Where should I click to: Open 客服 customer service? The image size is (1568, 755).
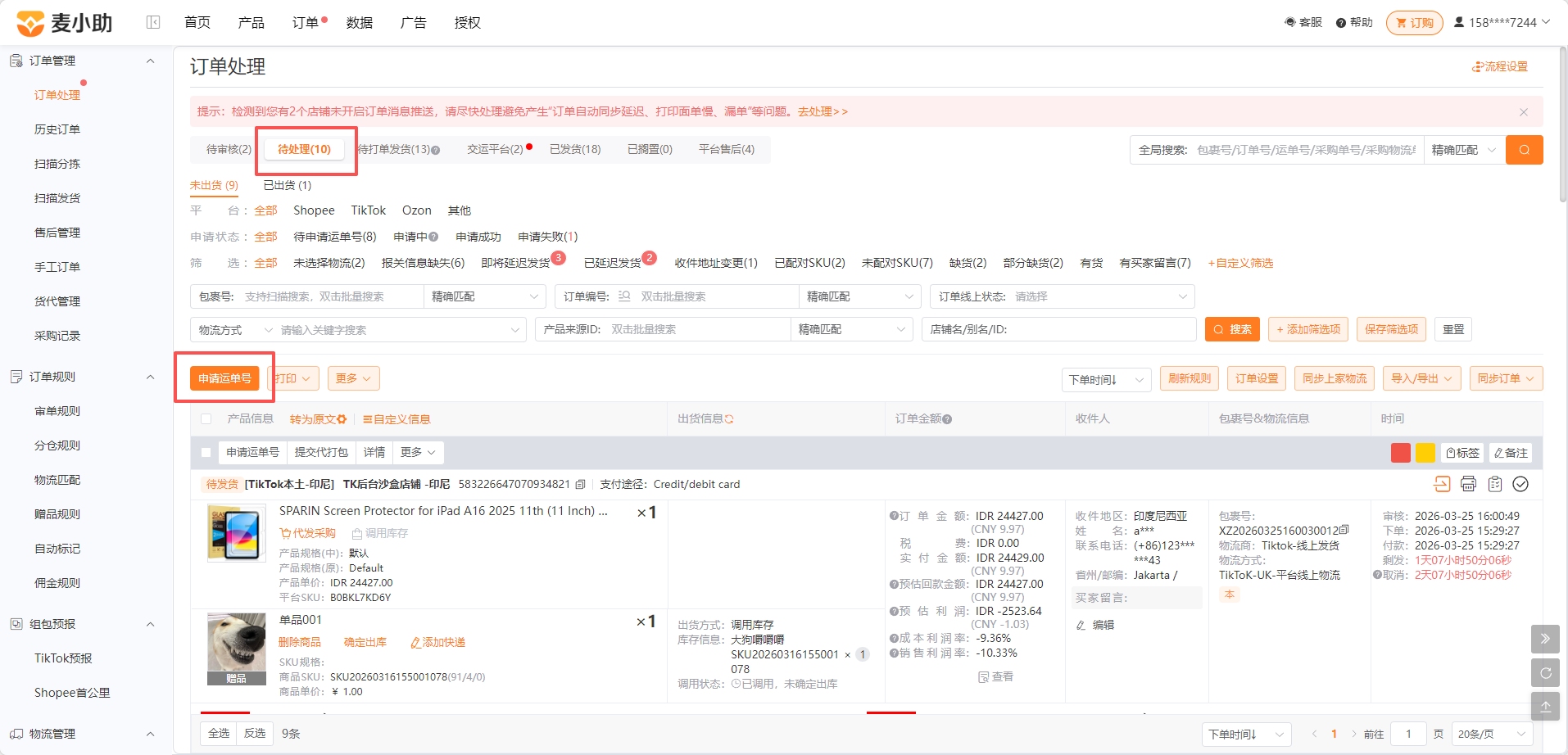[x=1303, y=22]
